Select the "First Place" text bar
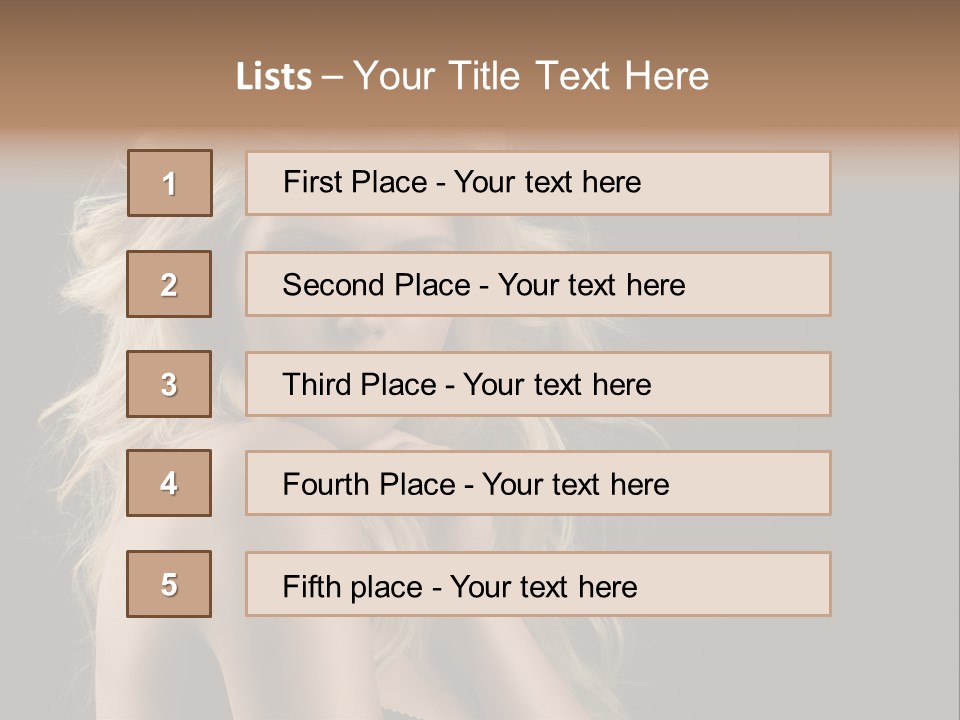The width and height of the screenshot is (960, 720). (x=538, y=183)
